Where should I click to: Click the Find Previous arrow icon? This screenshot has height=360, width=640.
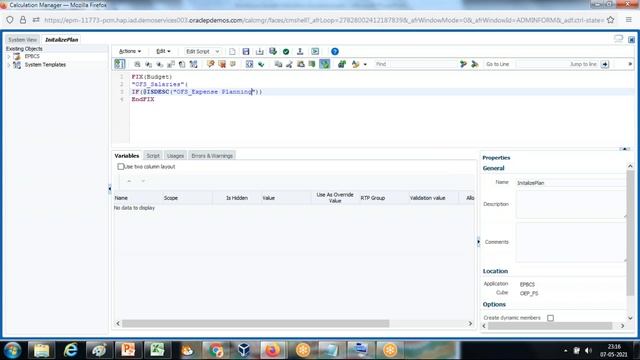(475, 64)
